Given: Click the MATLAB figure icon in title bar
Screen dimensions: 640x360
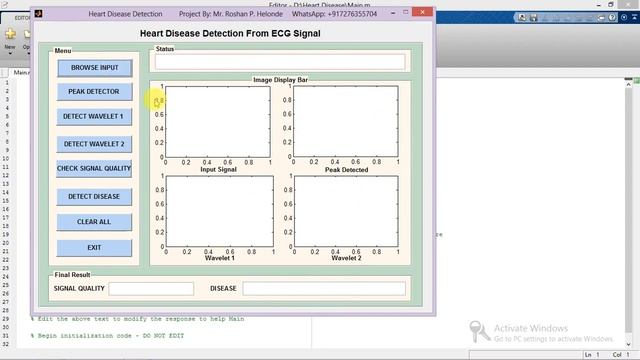Looking at the screenshot, I should 38,13.
